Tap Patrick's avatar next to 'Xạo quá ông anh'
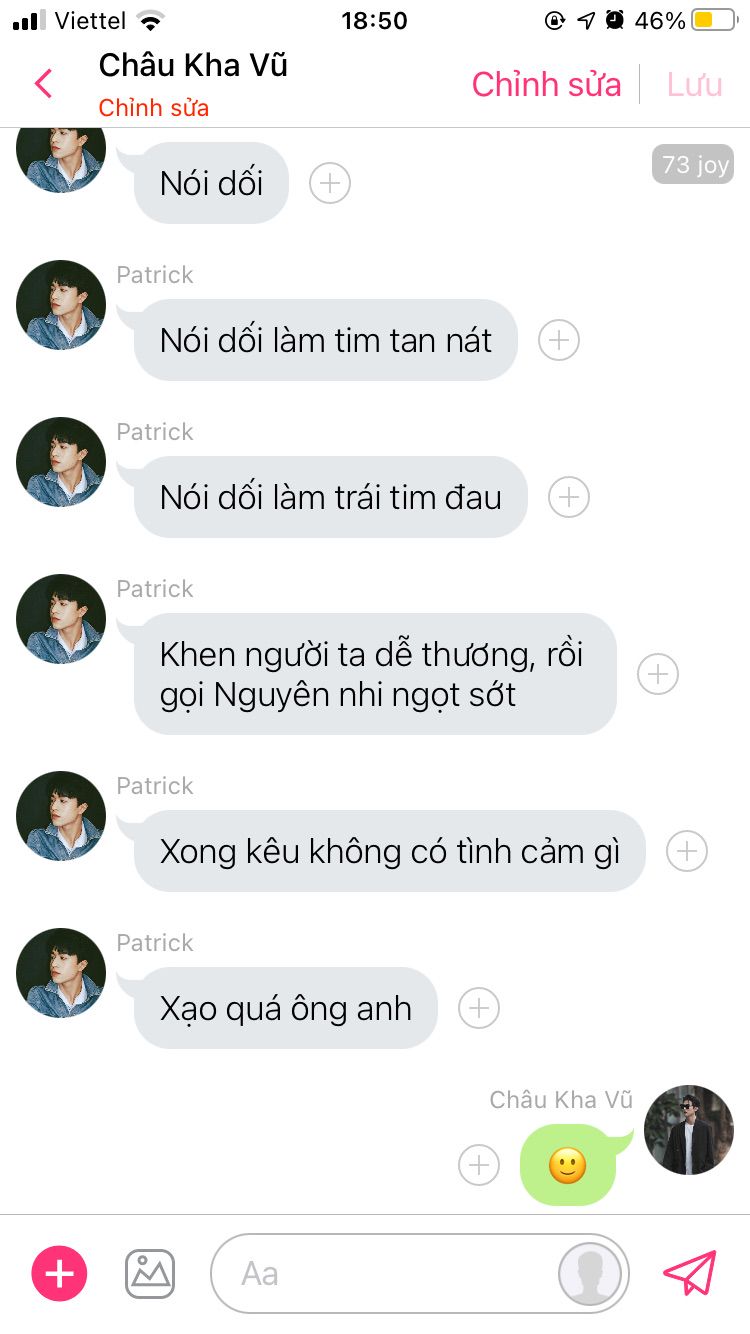 coord(61,973)
